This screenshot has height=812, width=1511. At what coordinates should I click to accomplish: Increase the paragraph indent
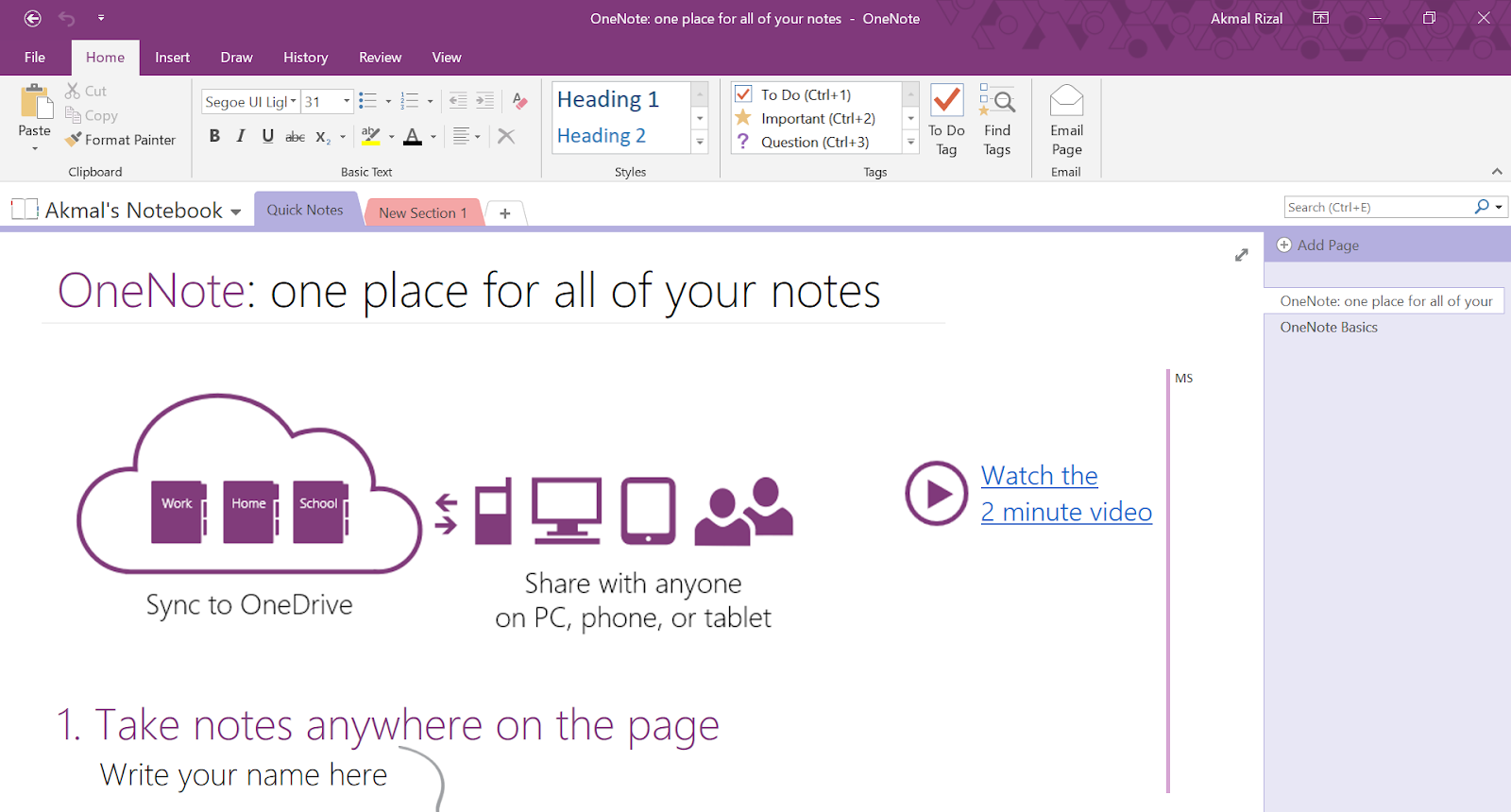pos(484,101)
